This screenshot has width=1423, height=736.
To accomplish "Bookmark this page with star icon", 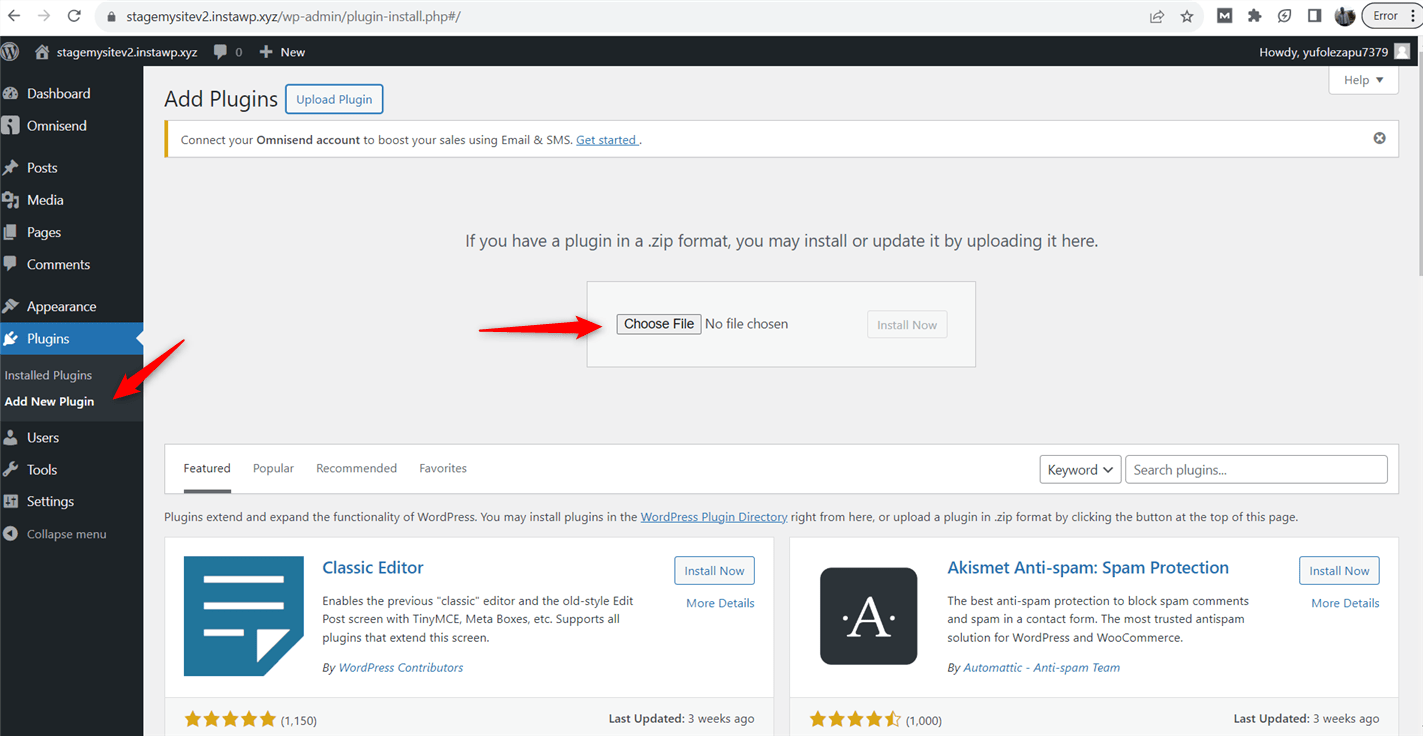I will pos(1187,16).
